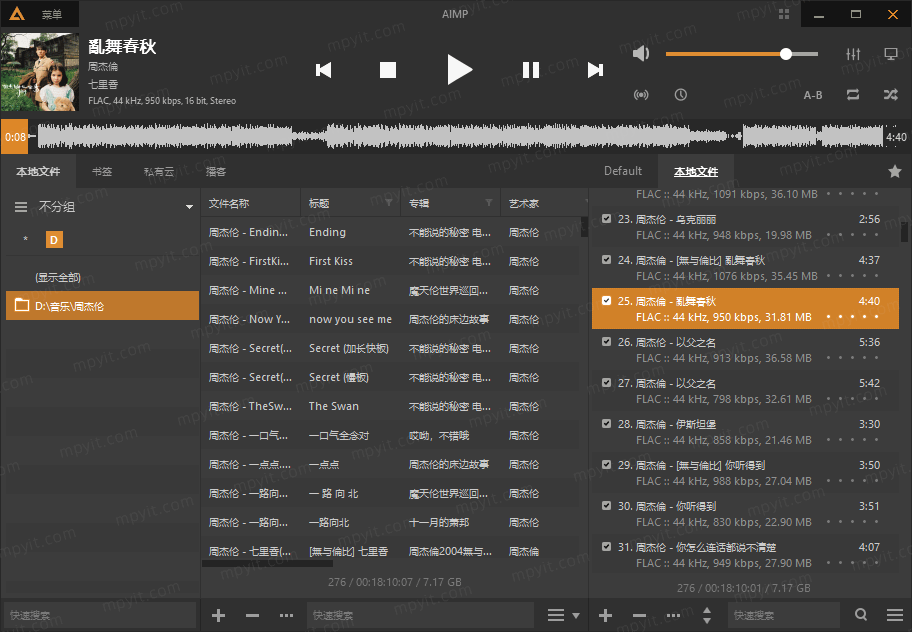Click the library 快速搜索 field in the middle
The height and width of the screenshot is (632, 912).
(420, 615)
